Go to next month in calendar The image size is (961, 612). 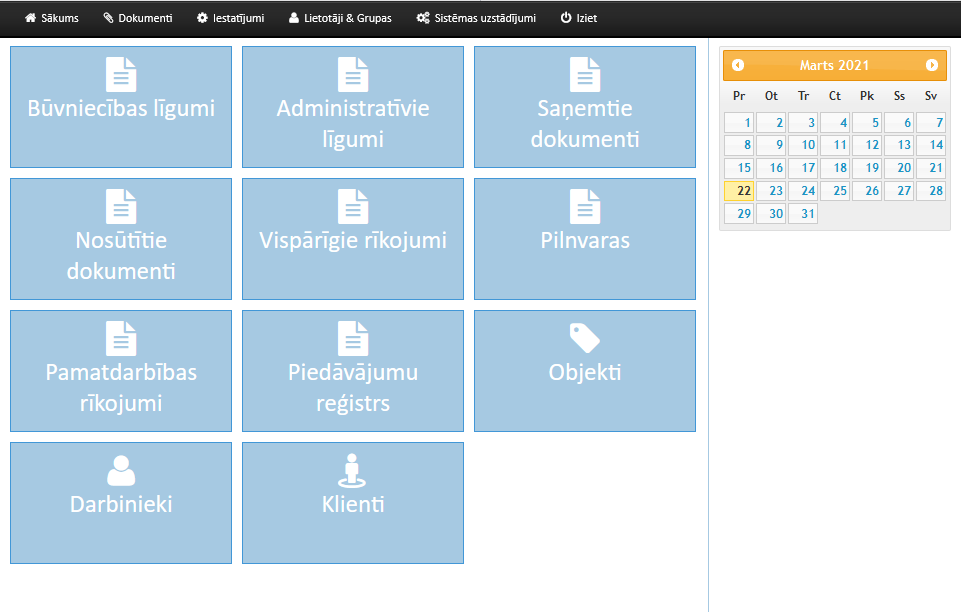pos(932,65)
